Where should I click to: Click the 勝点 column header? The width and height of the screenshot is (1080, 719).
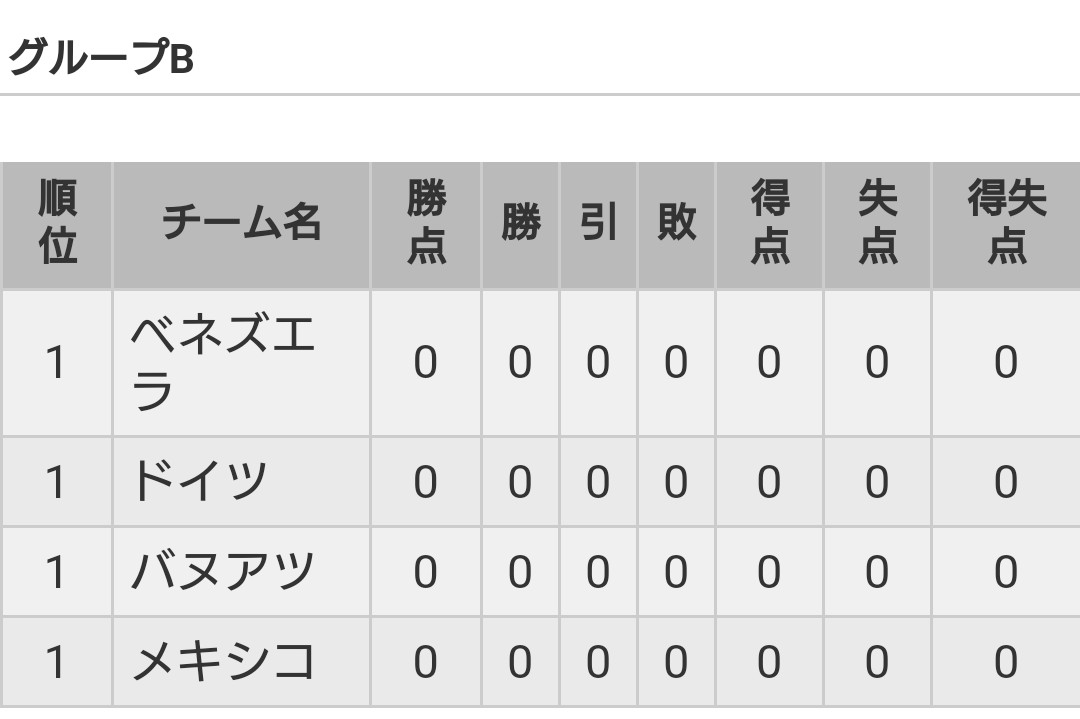(426, 222)
